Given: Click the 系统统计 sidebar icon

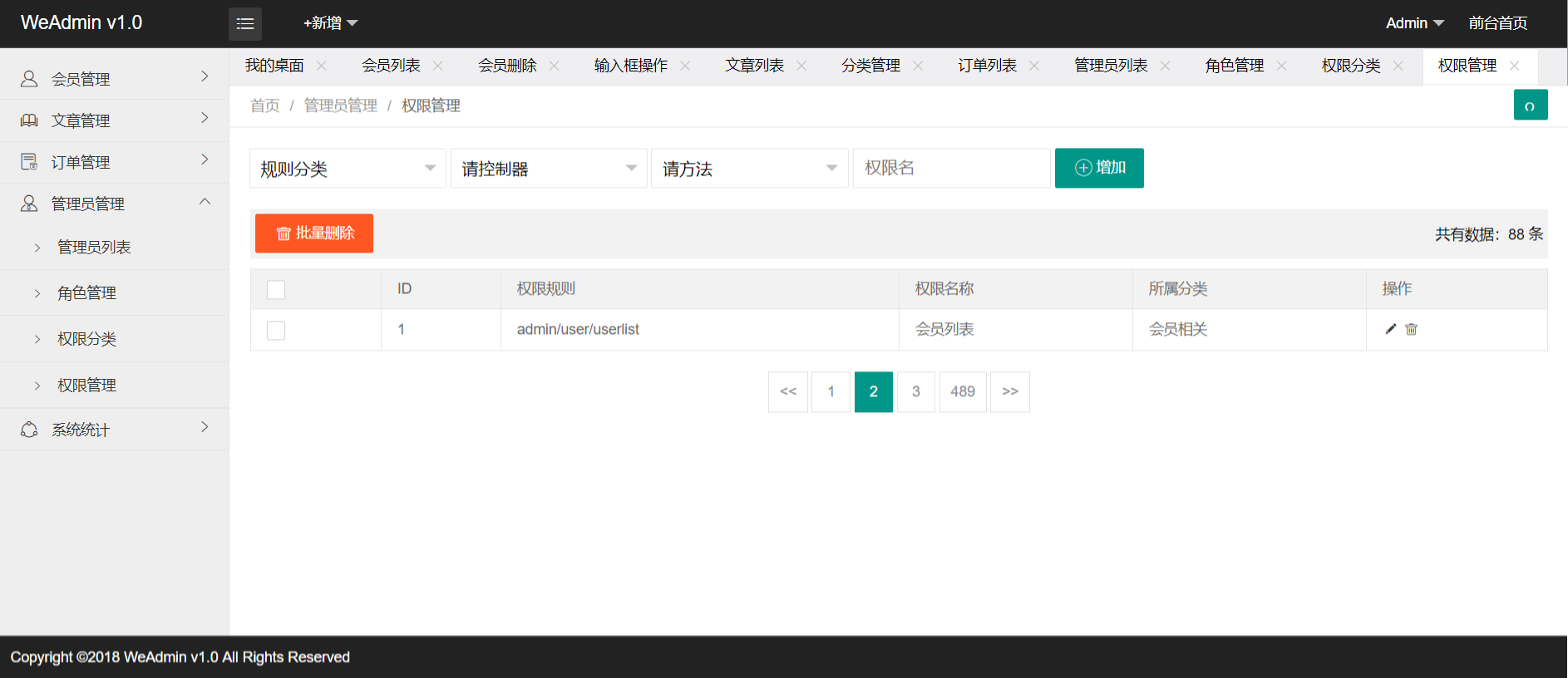Looking at the screenshot, I should (x=29, y=430).
